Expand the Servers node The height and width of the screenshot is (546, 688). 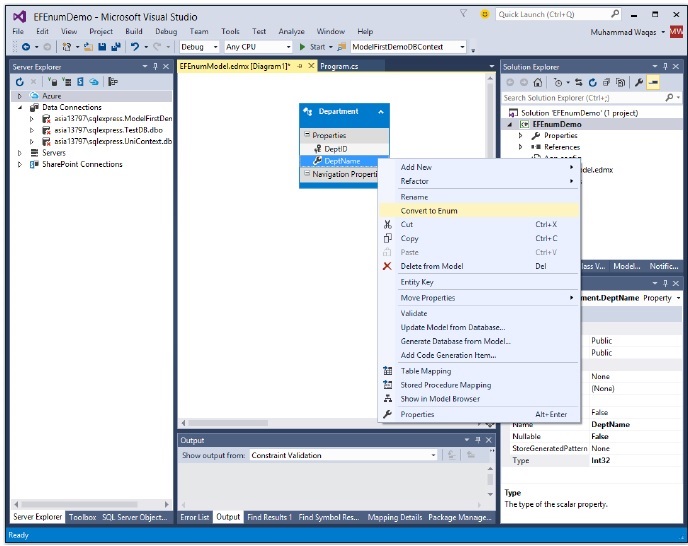19,153
